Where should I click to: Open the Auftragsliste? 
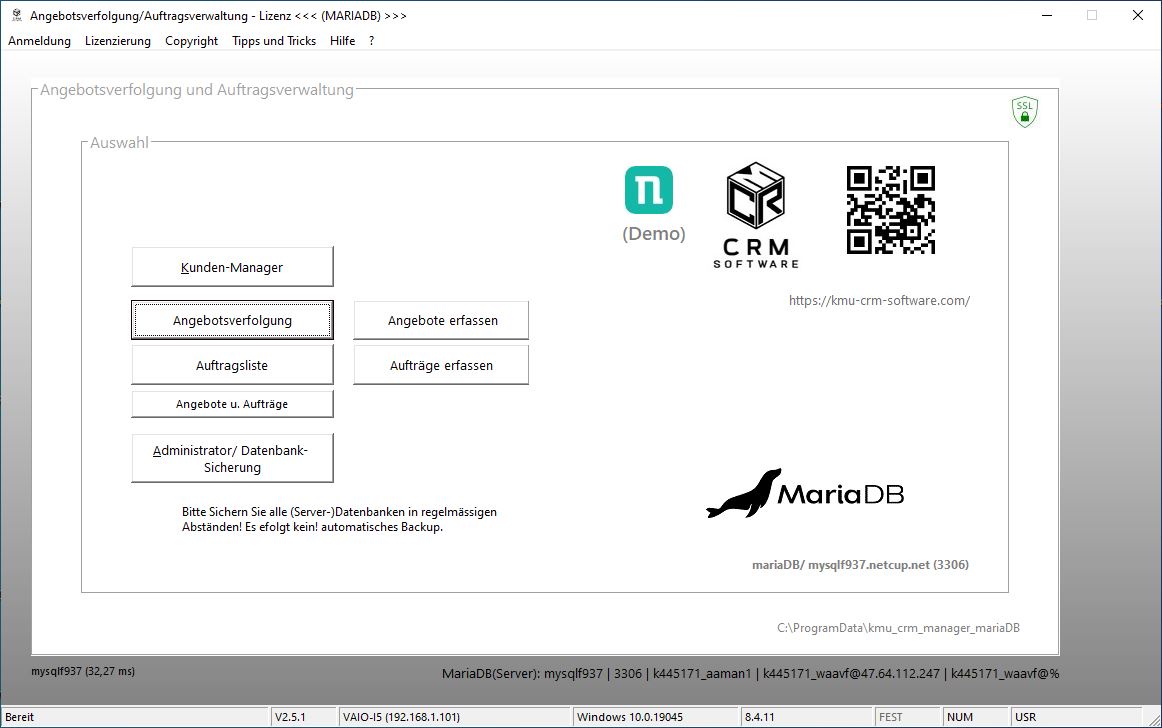pos(232,365)
